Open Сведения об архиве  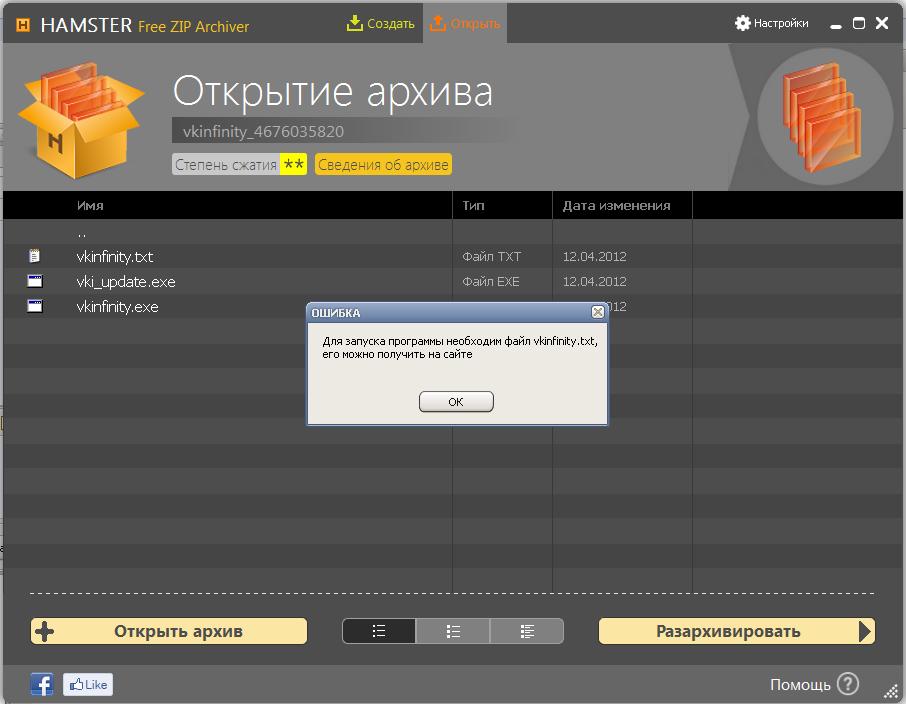pyautogui.click(x=383, y=165)
